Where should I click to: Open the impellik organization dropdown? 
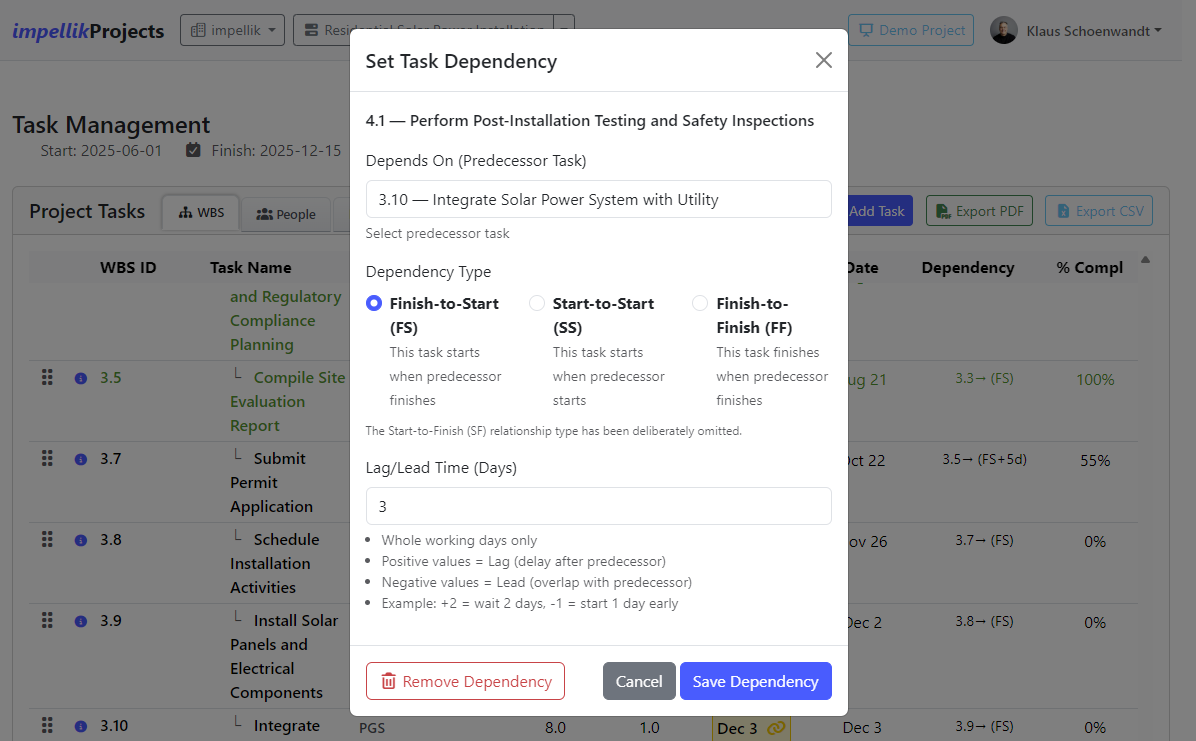(233, 31)
